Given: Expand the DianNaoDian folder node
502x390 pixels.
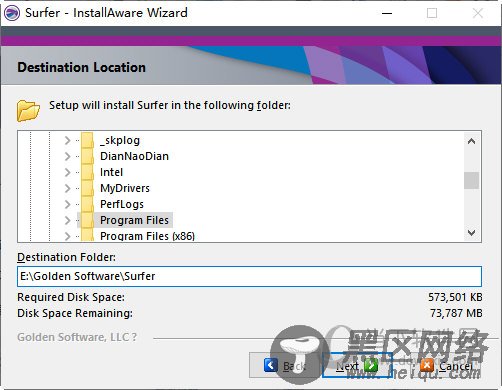Looking at the screenshot, I should tap(68, 156).
